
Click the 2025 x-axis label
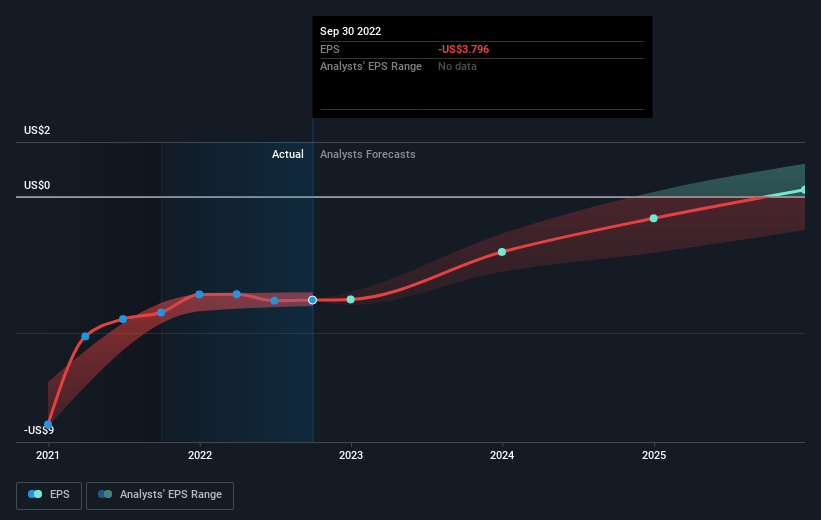(x=654, y=455)
